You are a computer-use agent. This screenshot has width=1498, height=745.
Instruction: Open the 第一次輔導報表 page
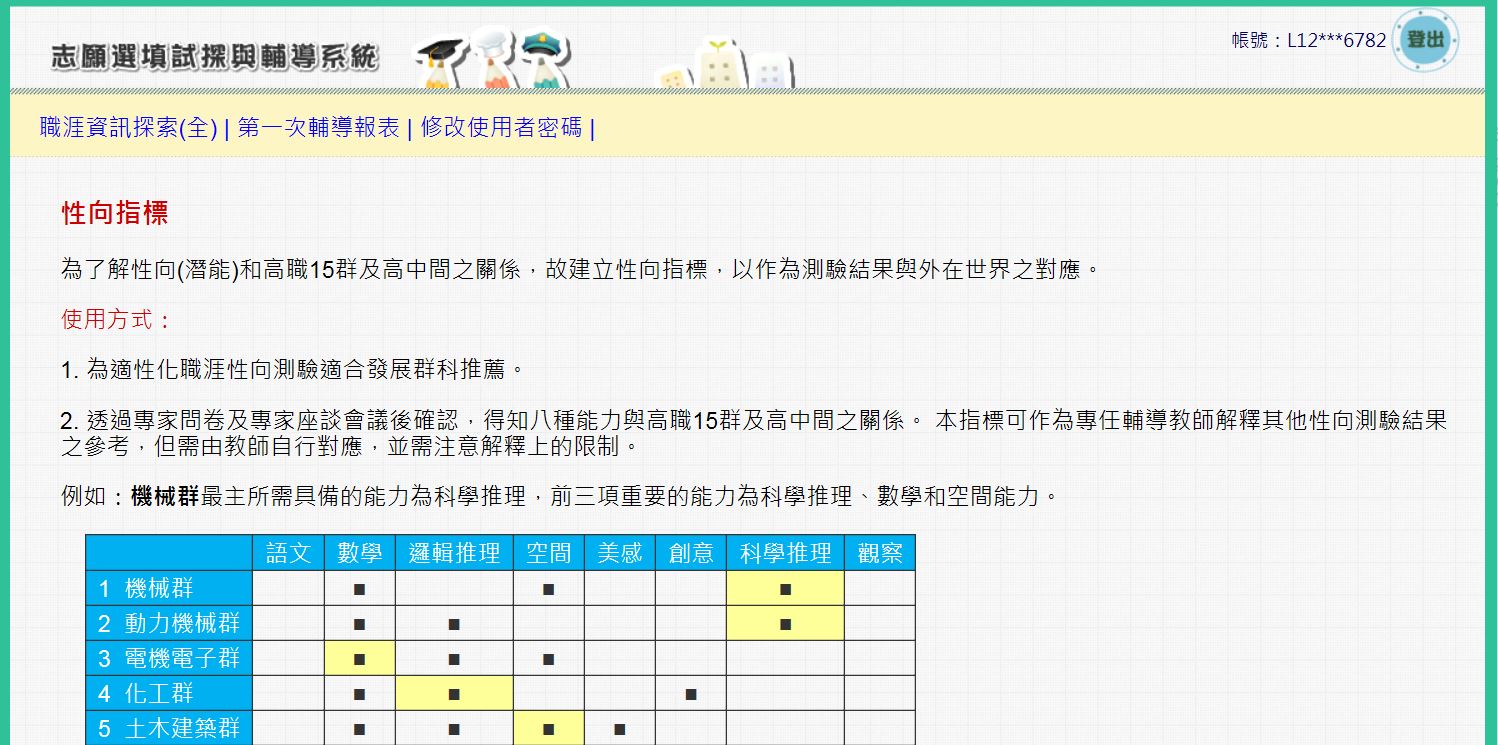318,128
